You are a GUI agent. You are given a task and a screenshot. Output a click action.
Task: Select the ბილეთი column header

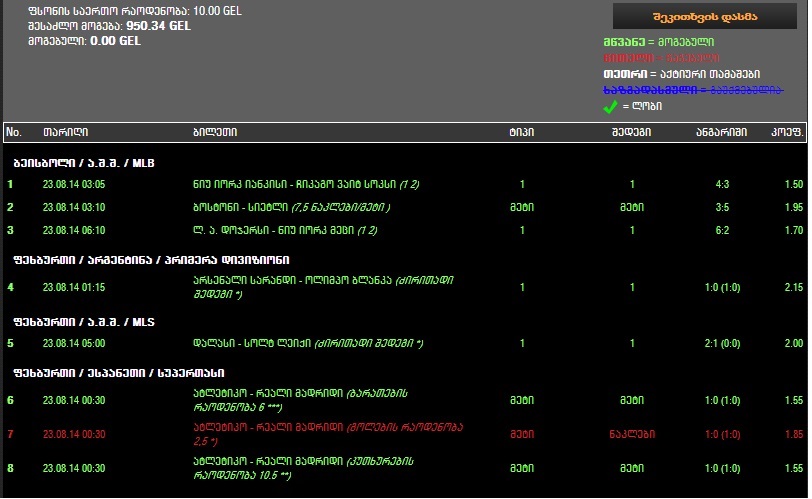215,133
